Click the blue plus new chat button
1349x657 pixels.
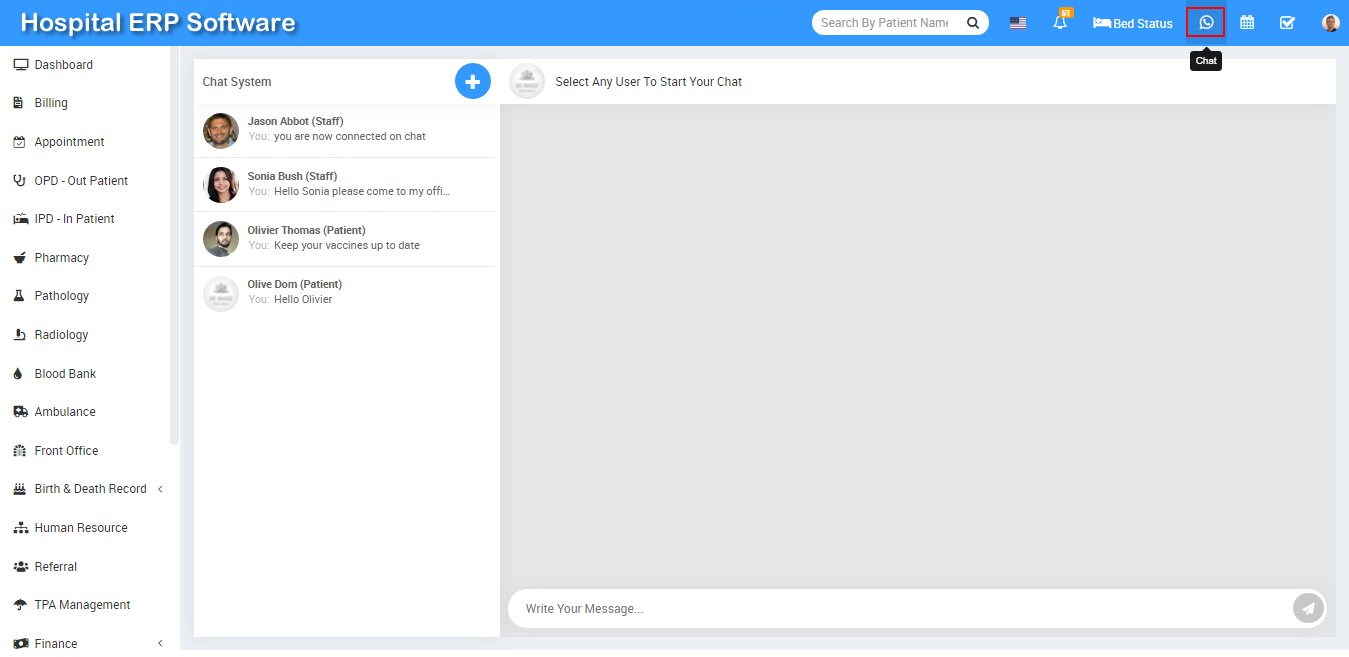pyautogui.click(x=473, y=81)
